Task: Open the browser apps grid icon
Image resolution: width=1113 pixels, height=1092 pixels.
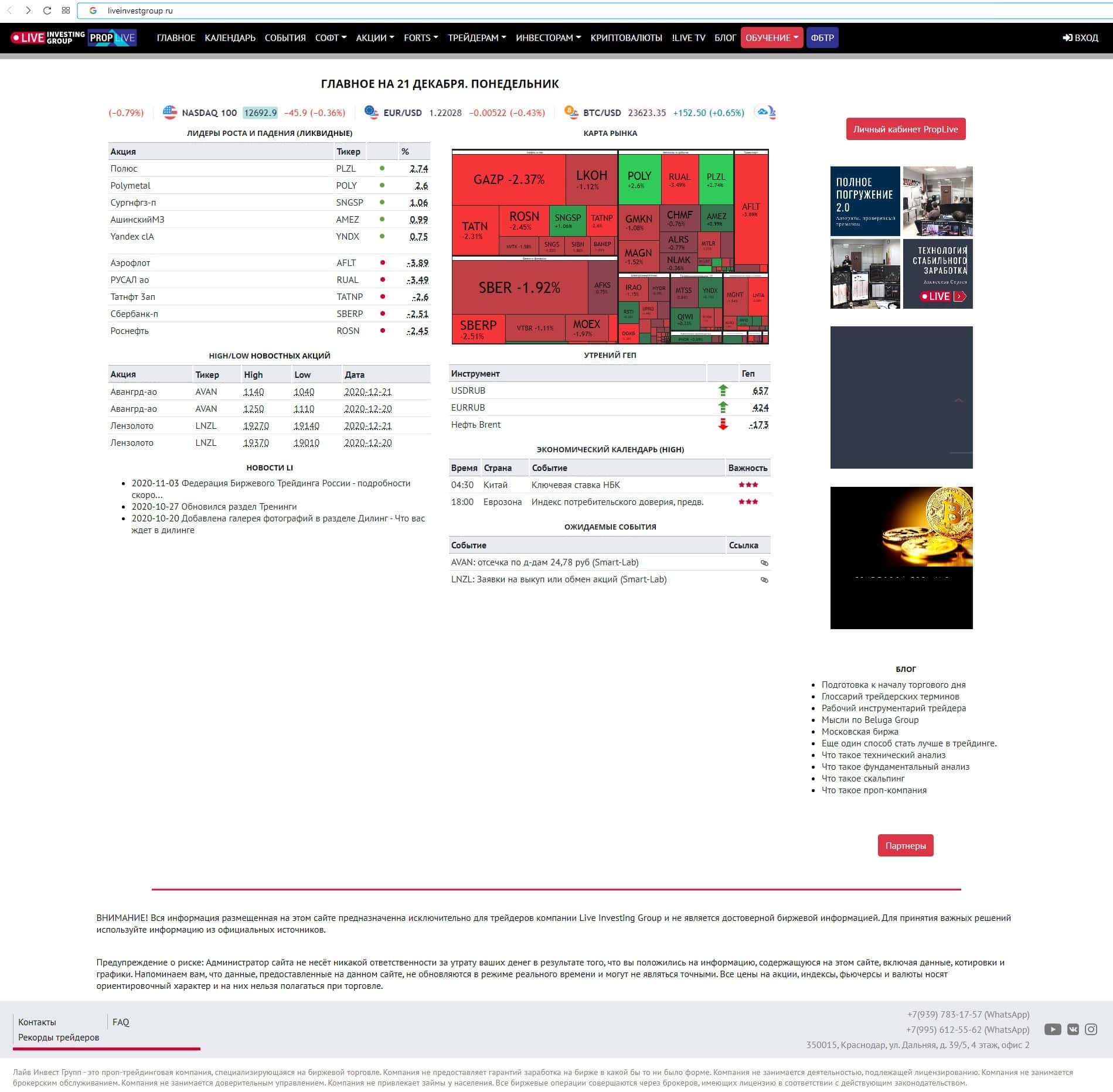Action: [66, 11]
